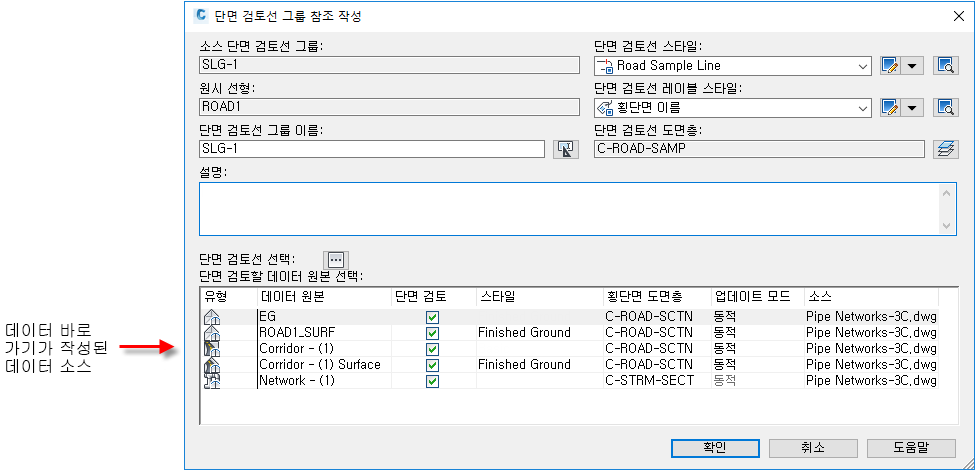Select the Corridor - (1) Surface row
Screen dimensions: 975x470
point(320,365)
